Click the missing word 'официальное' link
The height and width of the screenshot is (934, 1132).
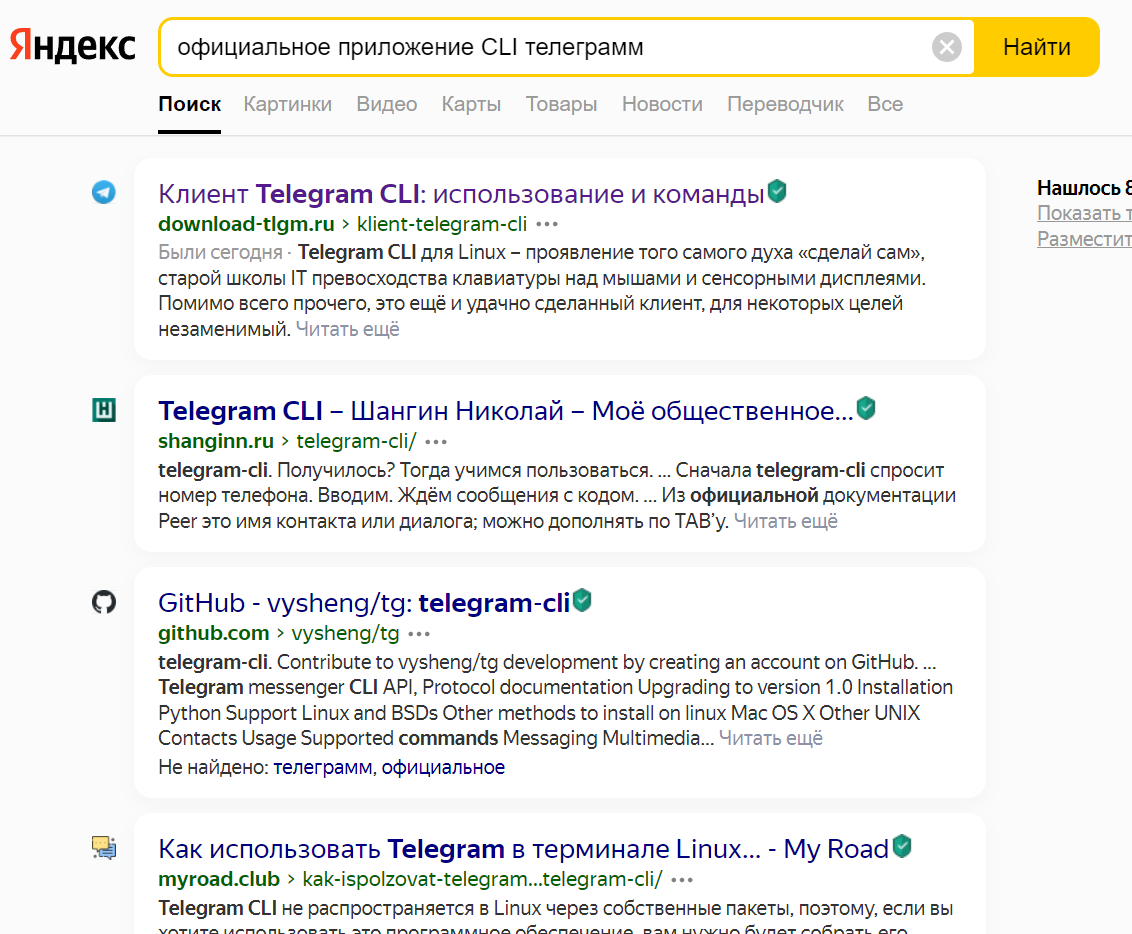(x=443, y=767)
